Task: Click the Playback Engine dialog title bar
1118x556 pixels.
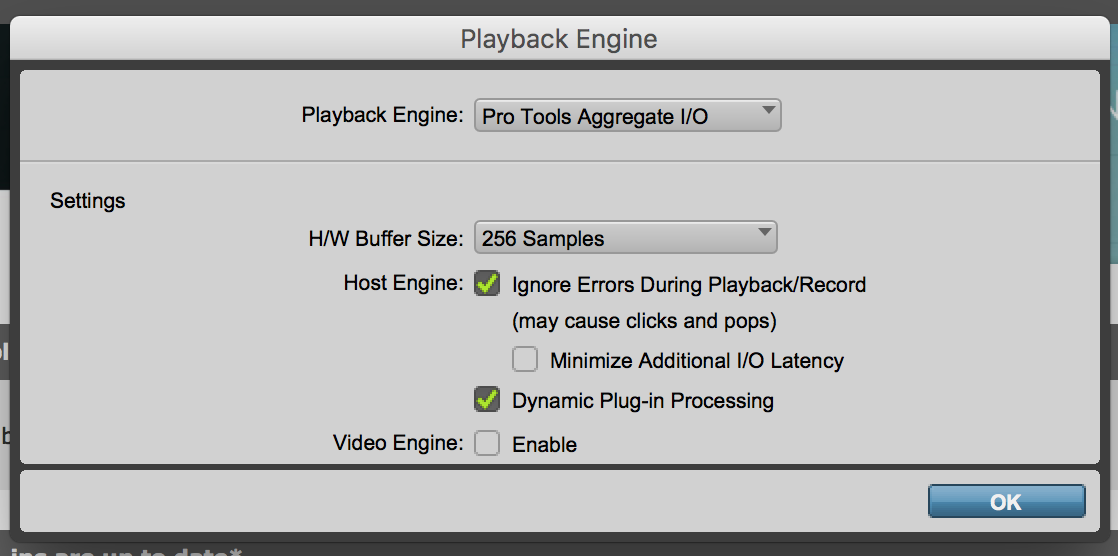Action: coord(558,40)
